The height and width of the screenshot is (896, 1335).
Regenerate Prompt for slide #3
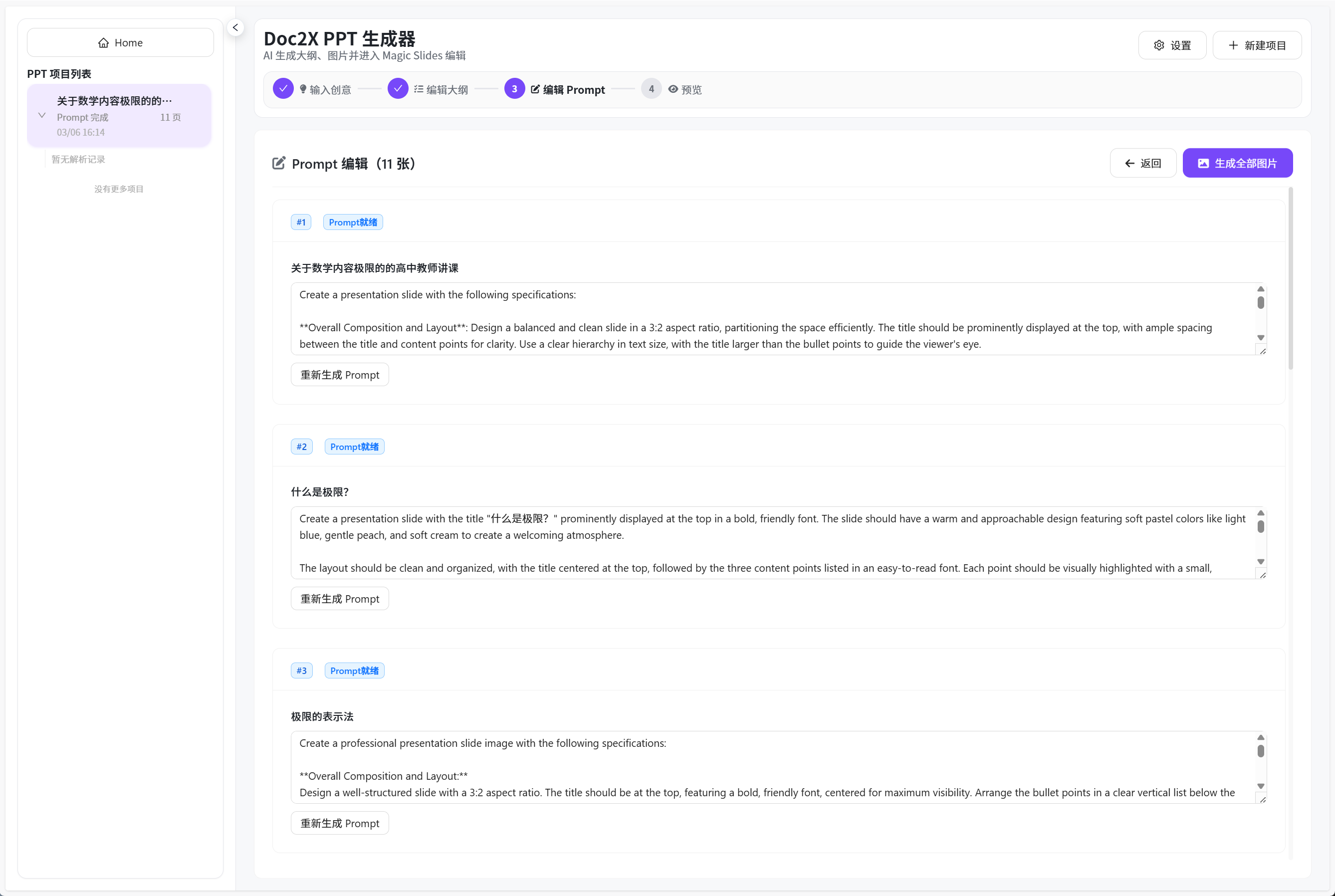[339, 824]
